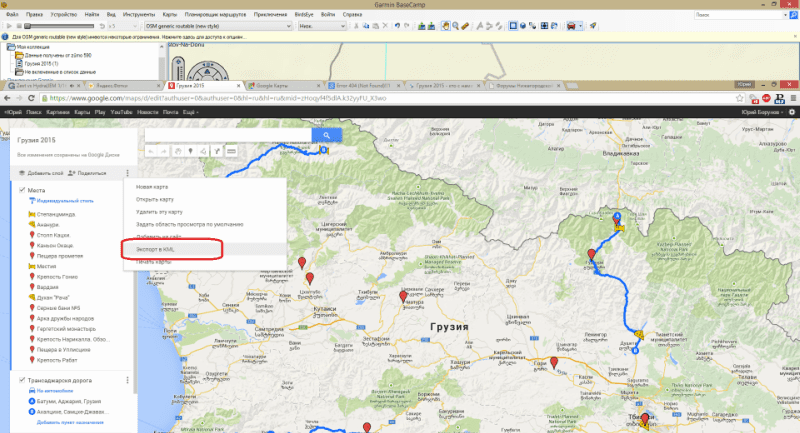Select Крепость Рабат place in list
Screen dimensions: 800x433
pos(57,360)
